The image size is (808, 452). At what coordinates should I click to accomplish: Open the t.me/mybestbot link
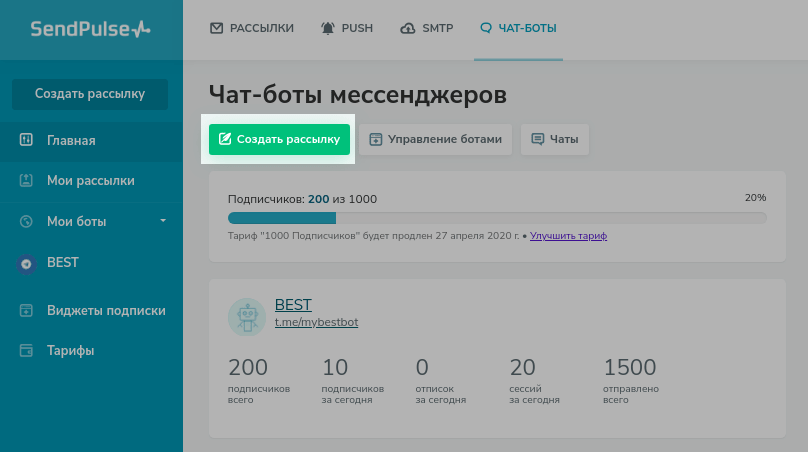316,322
